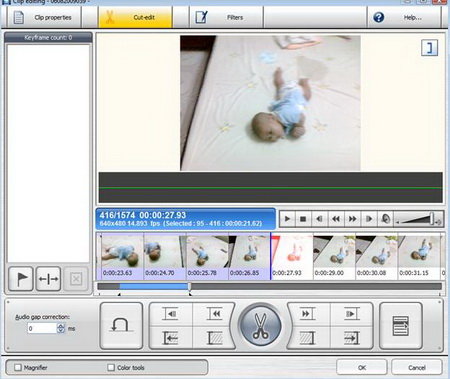Image resolution: width=450 pixels, height=379 pixels.
Task: Click the top-left frame-back selection-start button
Action: pos(170,314)
